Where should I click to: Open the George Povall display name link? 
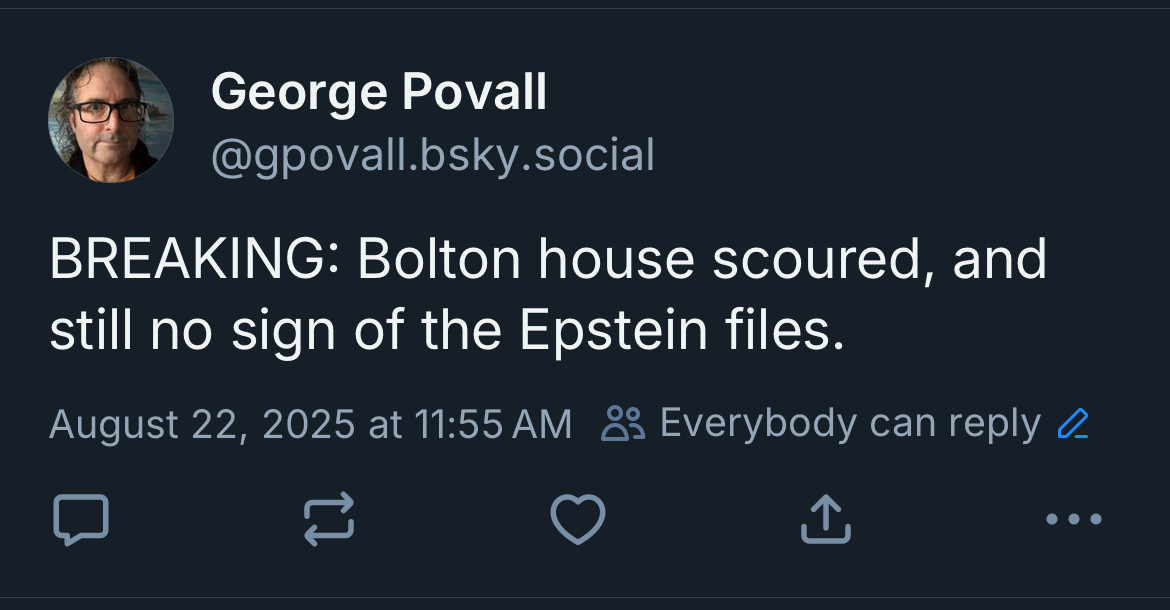point(379,92)
